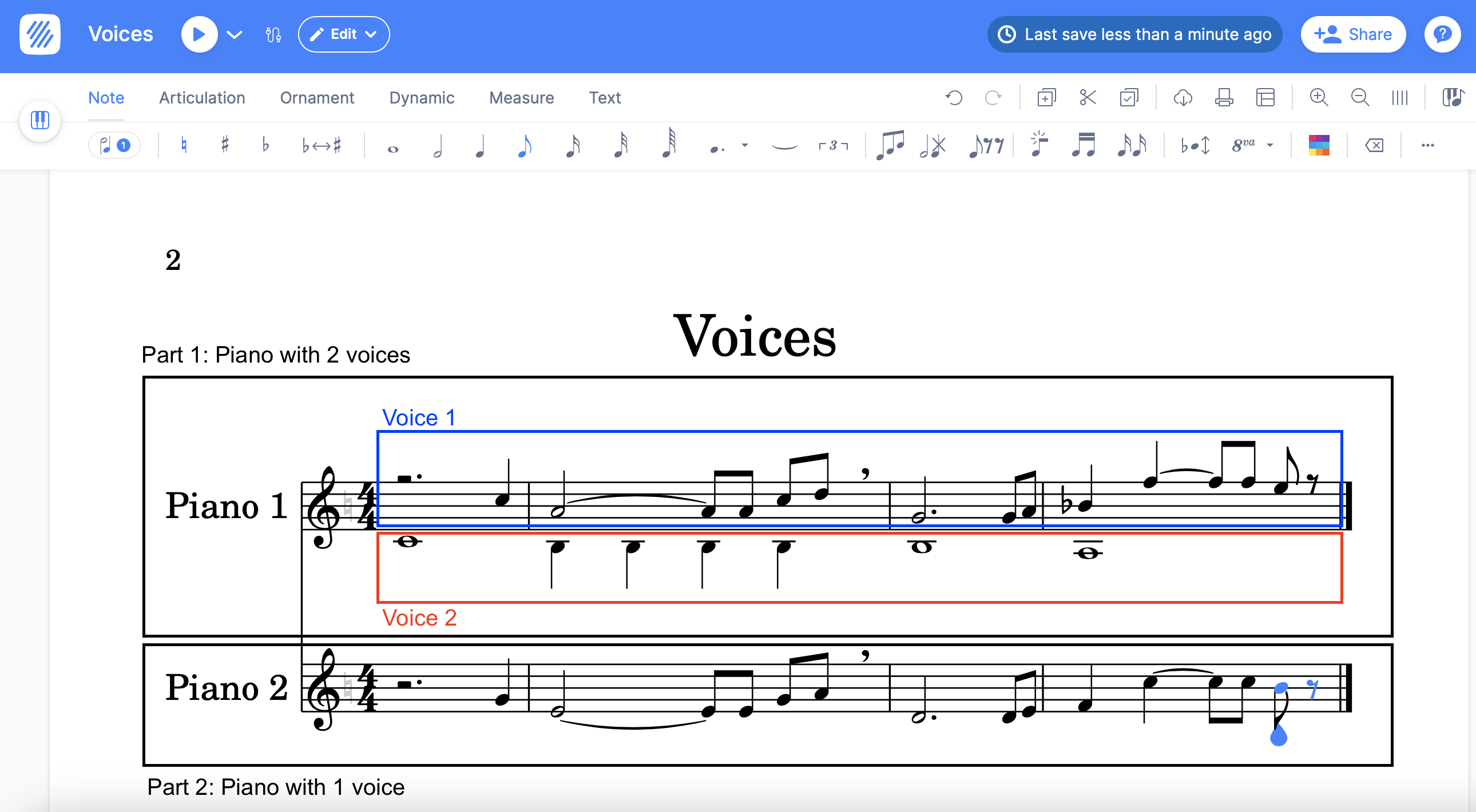
Task: Open the playback options chevron
Action: pyautogui.click(x=235, y=34)
